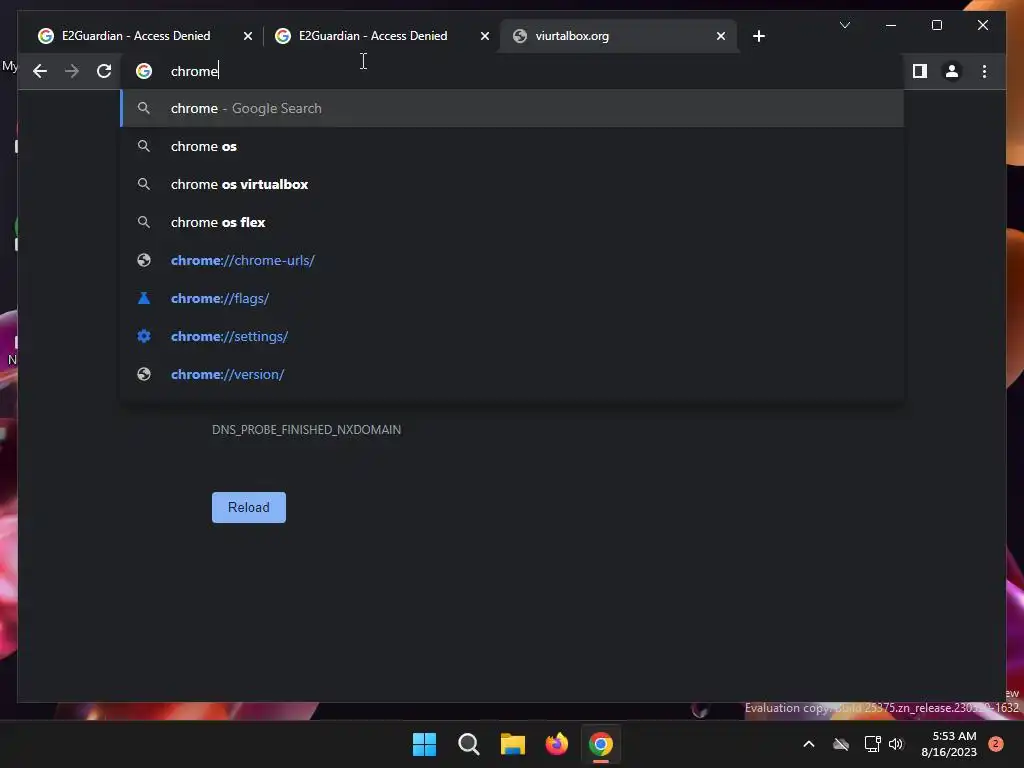Pick the 'chrome os virtualbox' suggestion

coord(513,184)
